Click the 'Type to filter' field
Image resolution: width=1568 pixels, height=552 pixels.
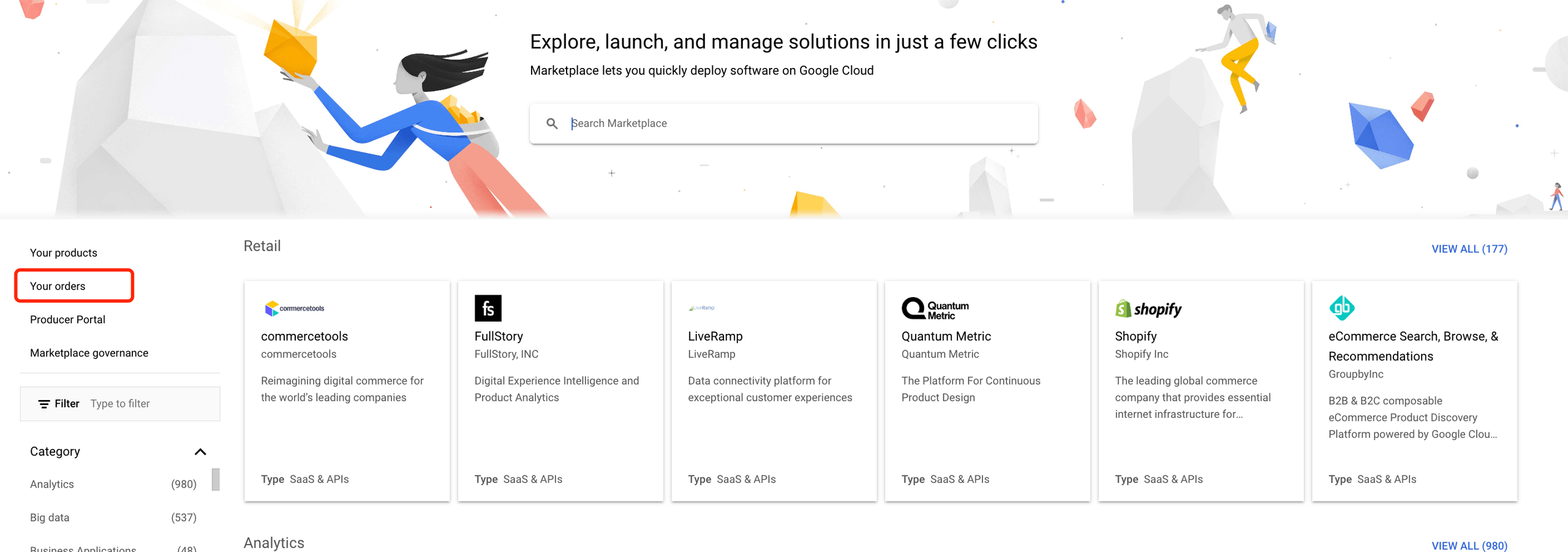pyautogui.click(x=120, y=403)
